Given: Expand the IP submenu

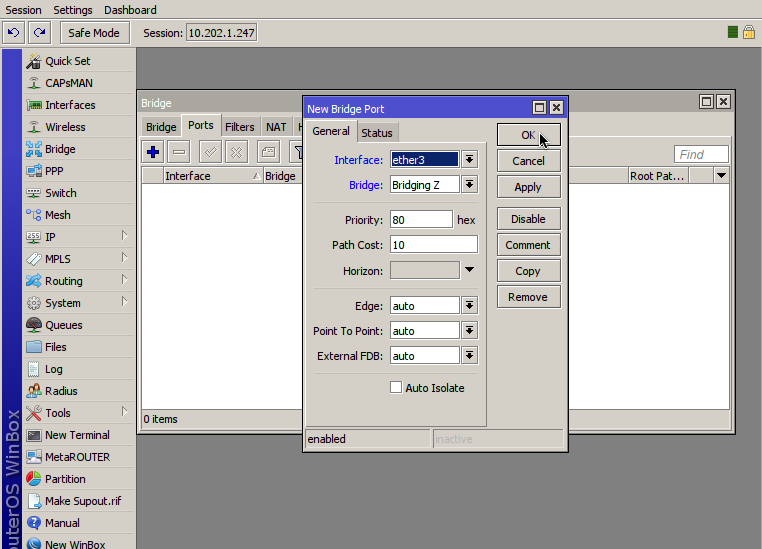Looking at the screenshot, I should pos(124,236).
